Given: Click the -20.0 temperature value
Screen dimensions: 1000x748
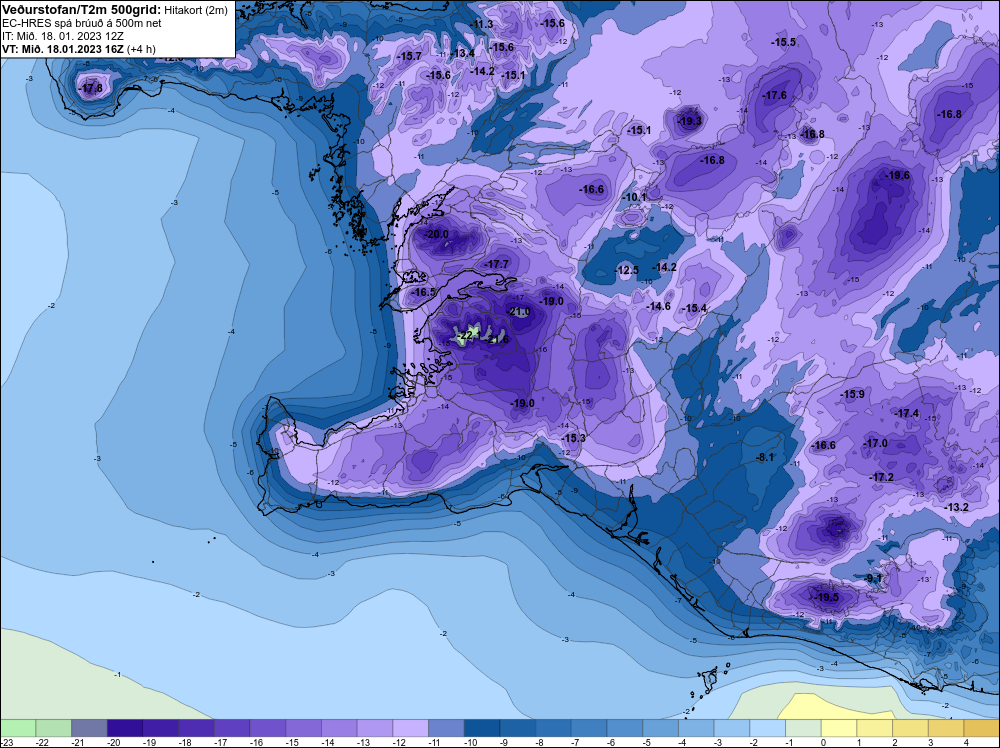Looking at the screenshot, I should coord(437,235).
